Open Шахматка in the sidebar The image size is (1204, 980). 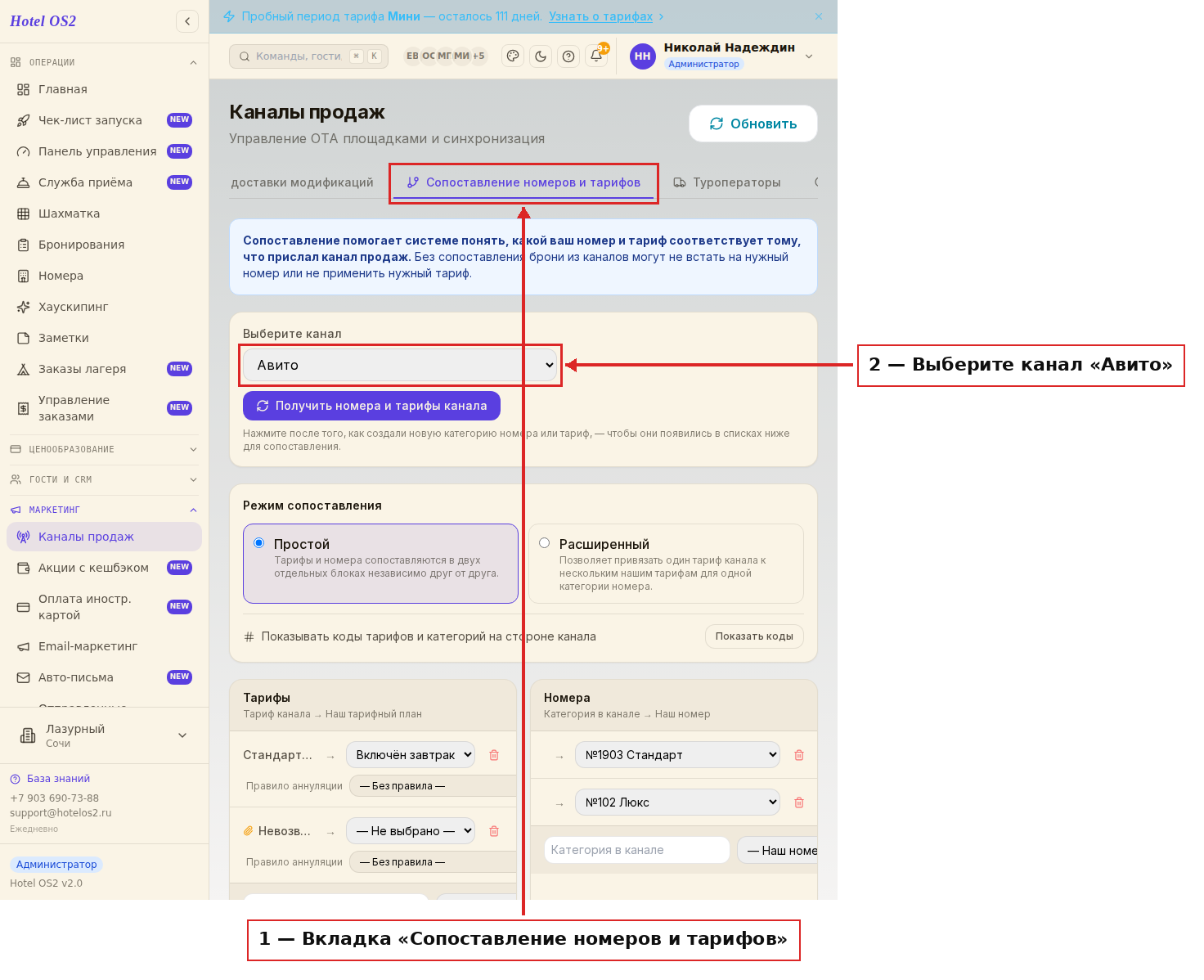(x=104, y=214)
